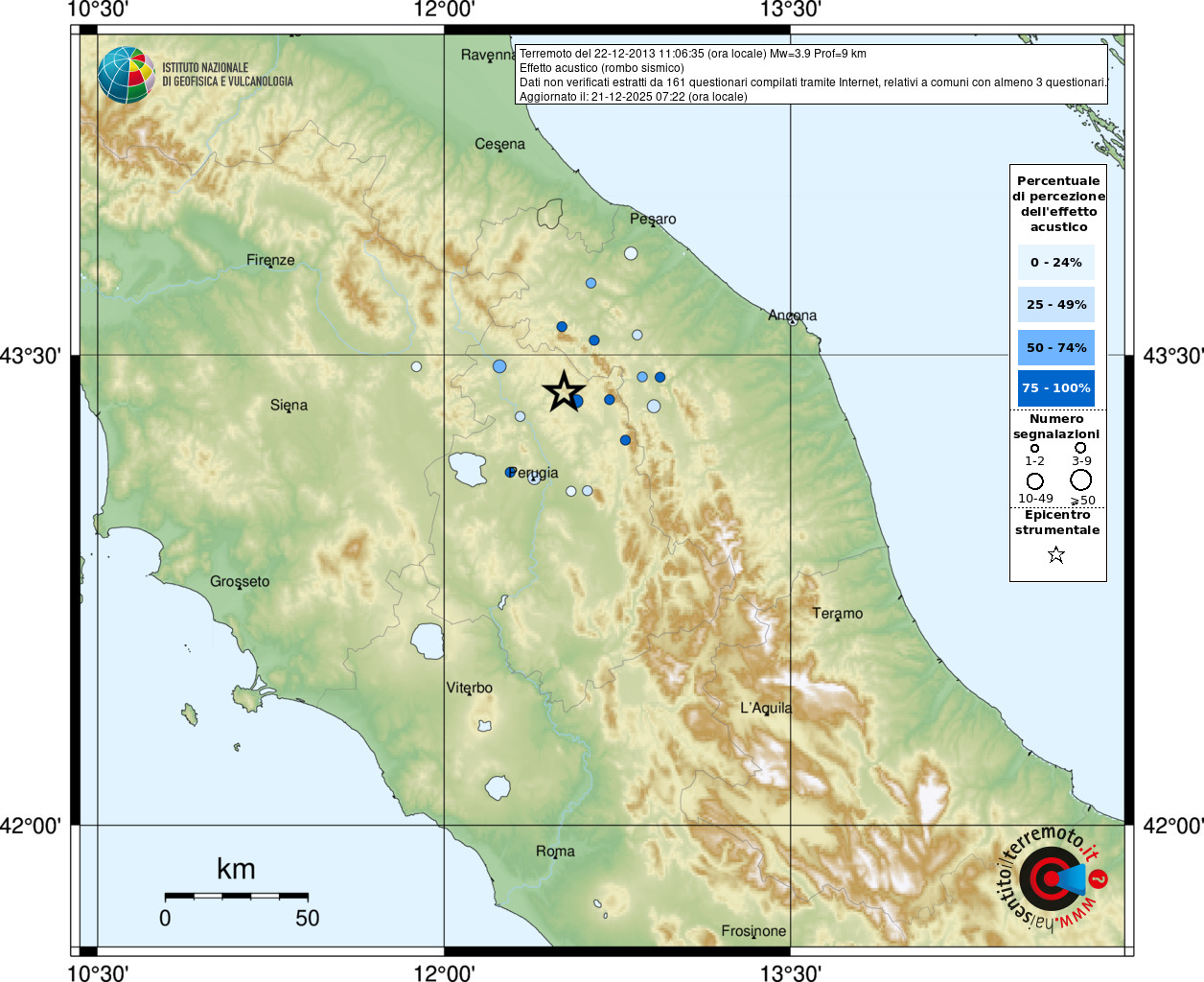The image size is (1204, 982).
Task: Select the 3-9 reports circle in legend
Action: tap(1080, 447)
